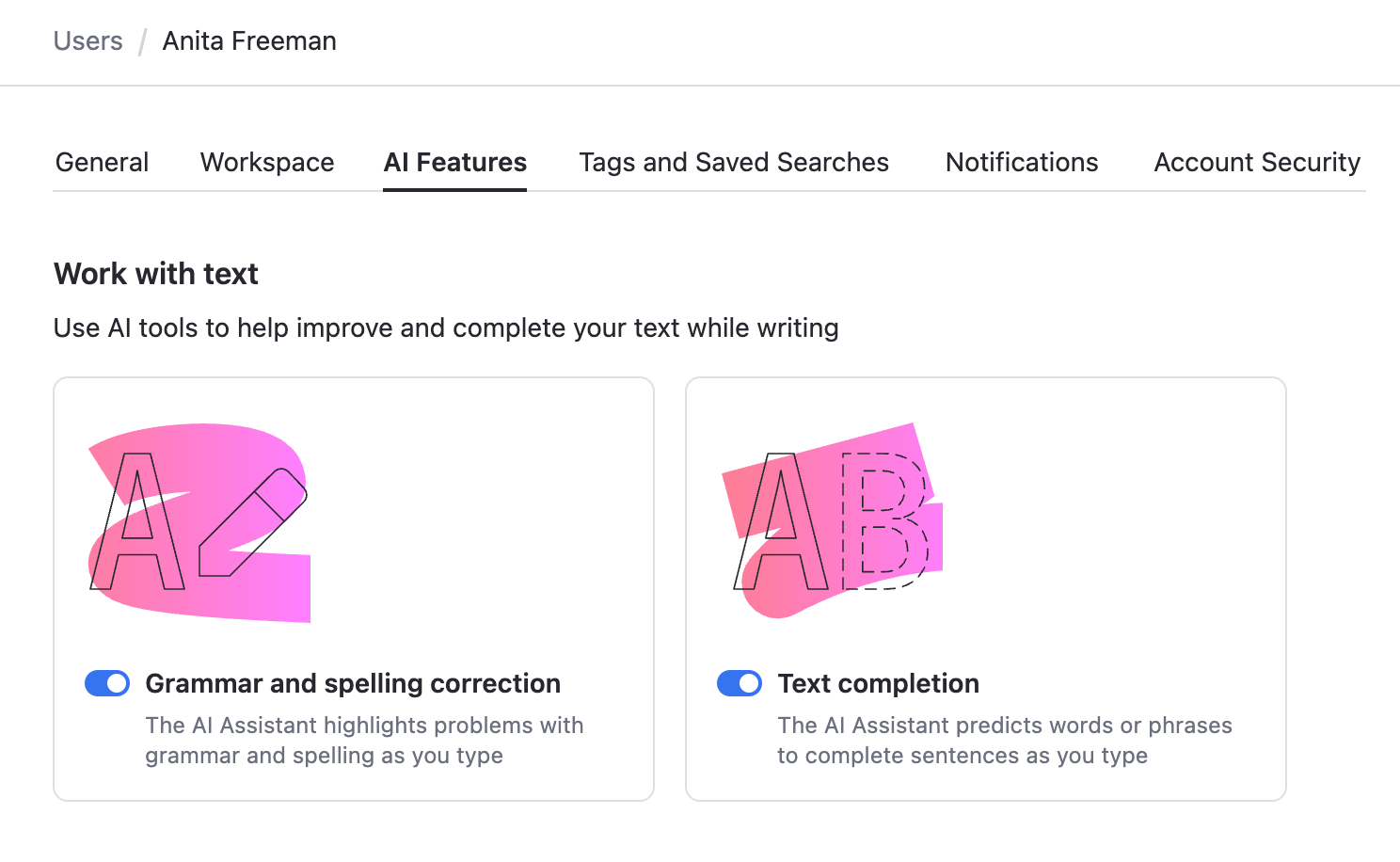Navigate back to Users in the breadcrumb
Viewport: 1400px width, 862px height.
(88, 41)
